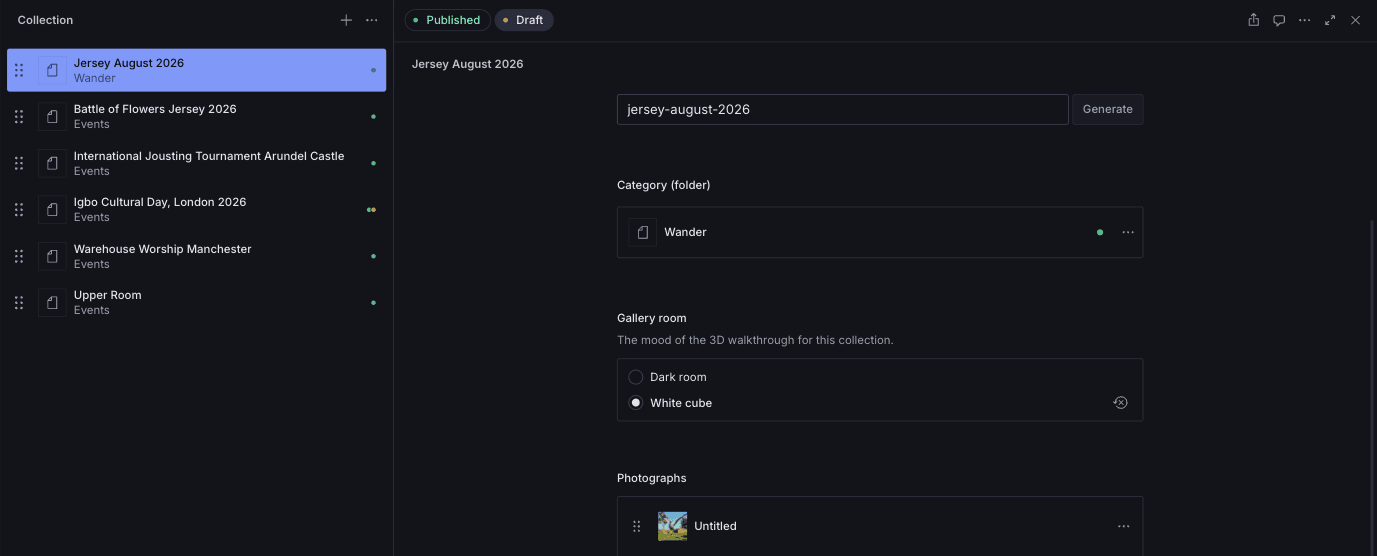
Task: Open document actions ellipsis in top toolbar
Action: (1305, 20)
